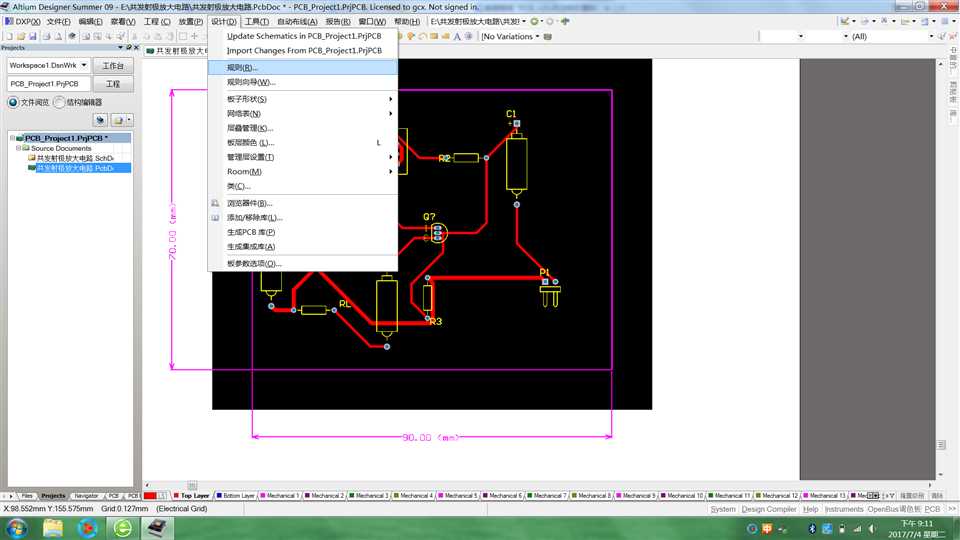Image resolution: width=960 pixels, height=540 pixels.
Task: Click the clear filter icon at toolbar right
Action: pyautogui.click(x=952, y=37)
